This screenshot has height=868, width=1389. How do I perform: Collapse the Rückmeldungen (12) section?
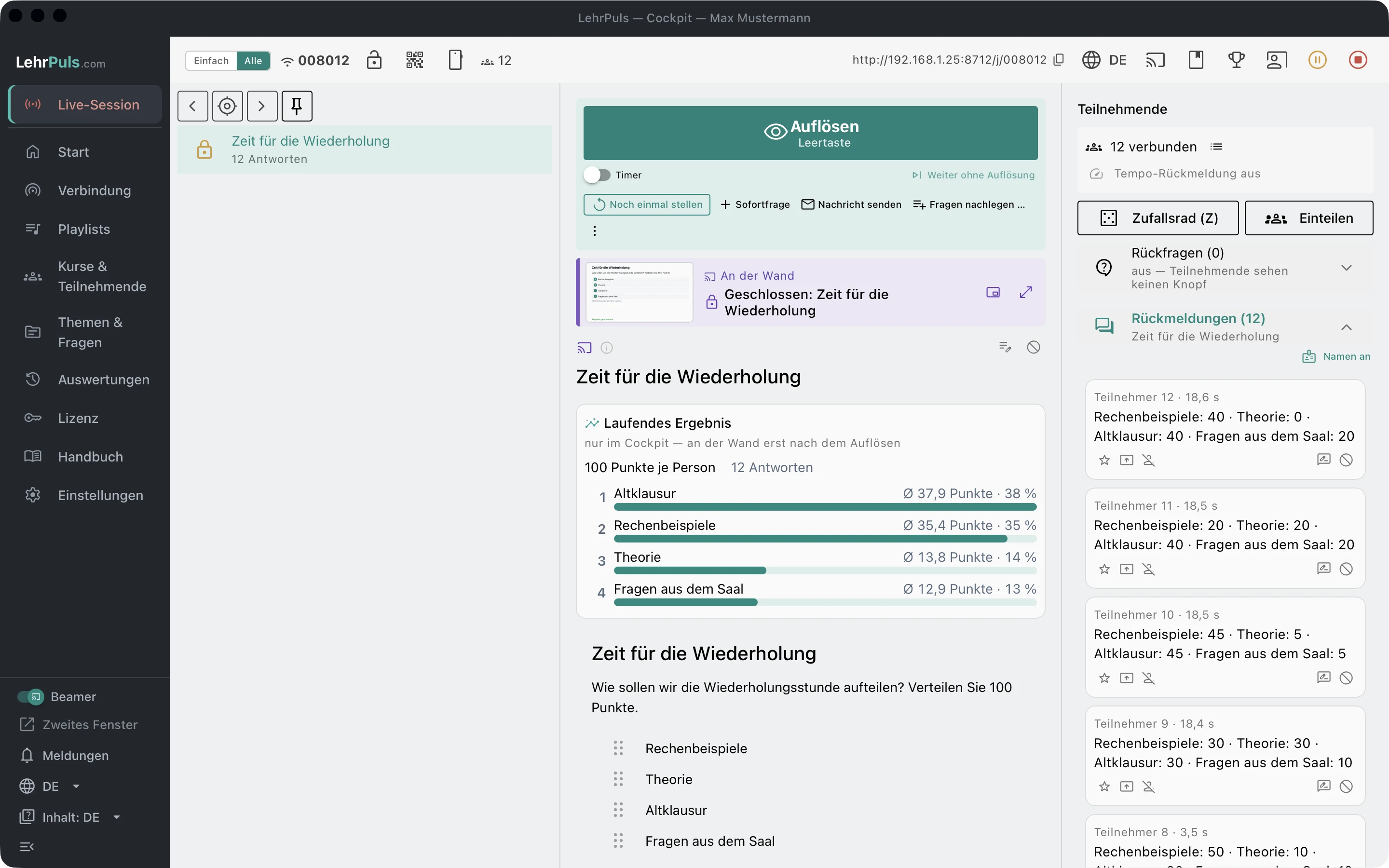pos(1347,327)
